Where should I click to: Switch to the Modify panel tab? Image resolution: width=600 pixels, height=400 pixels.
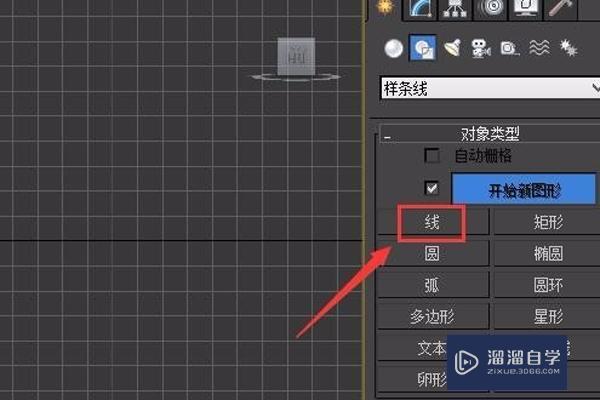(x=421, y=8)
